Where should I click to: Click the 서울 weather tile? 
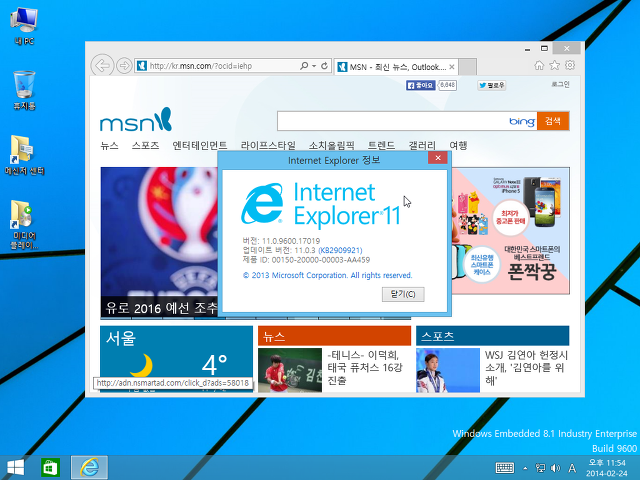pos(176,358)
